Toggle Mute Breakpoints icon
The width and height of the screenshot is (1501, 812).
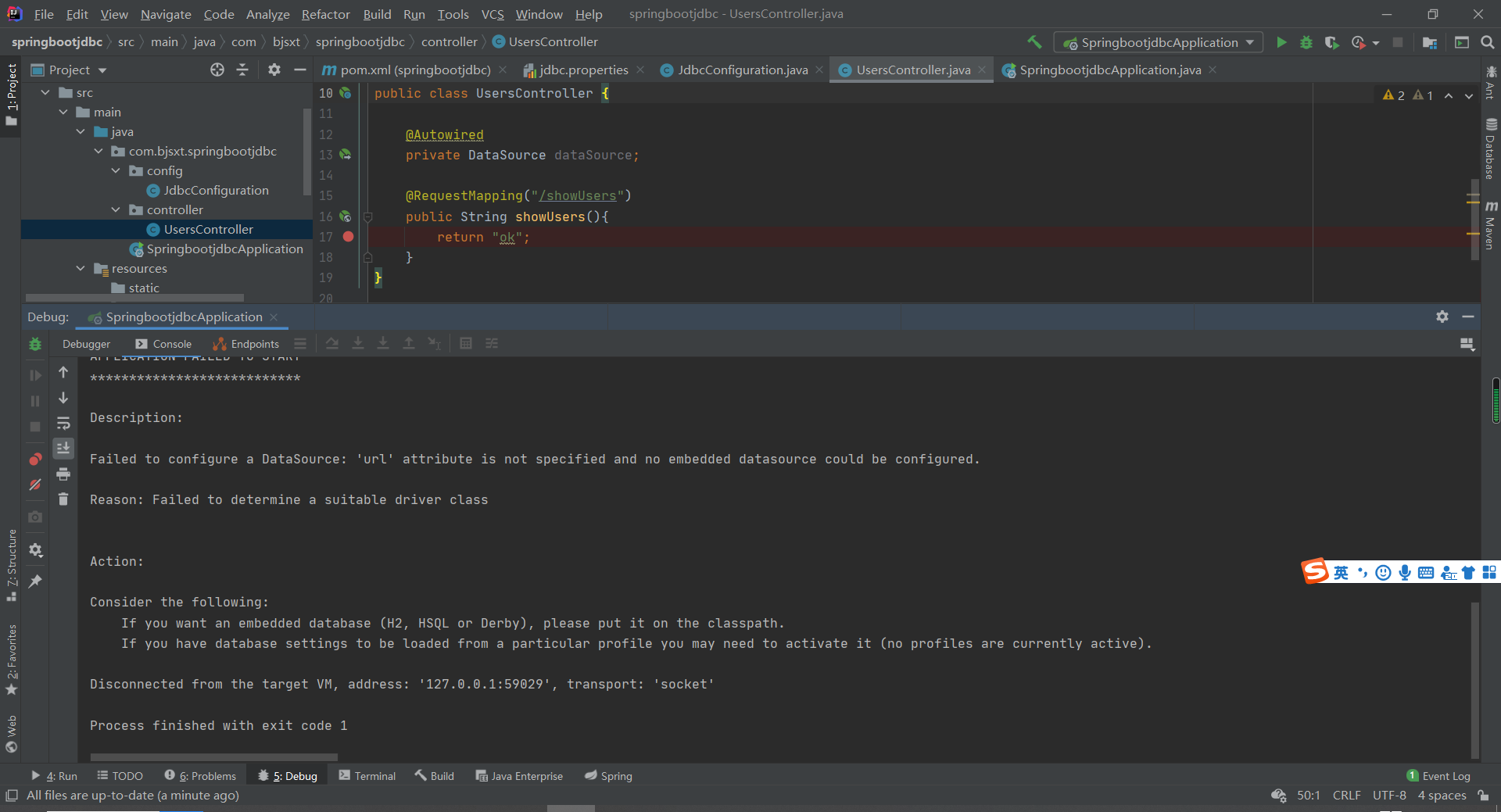click(35, 485)
